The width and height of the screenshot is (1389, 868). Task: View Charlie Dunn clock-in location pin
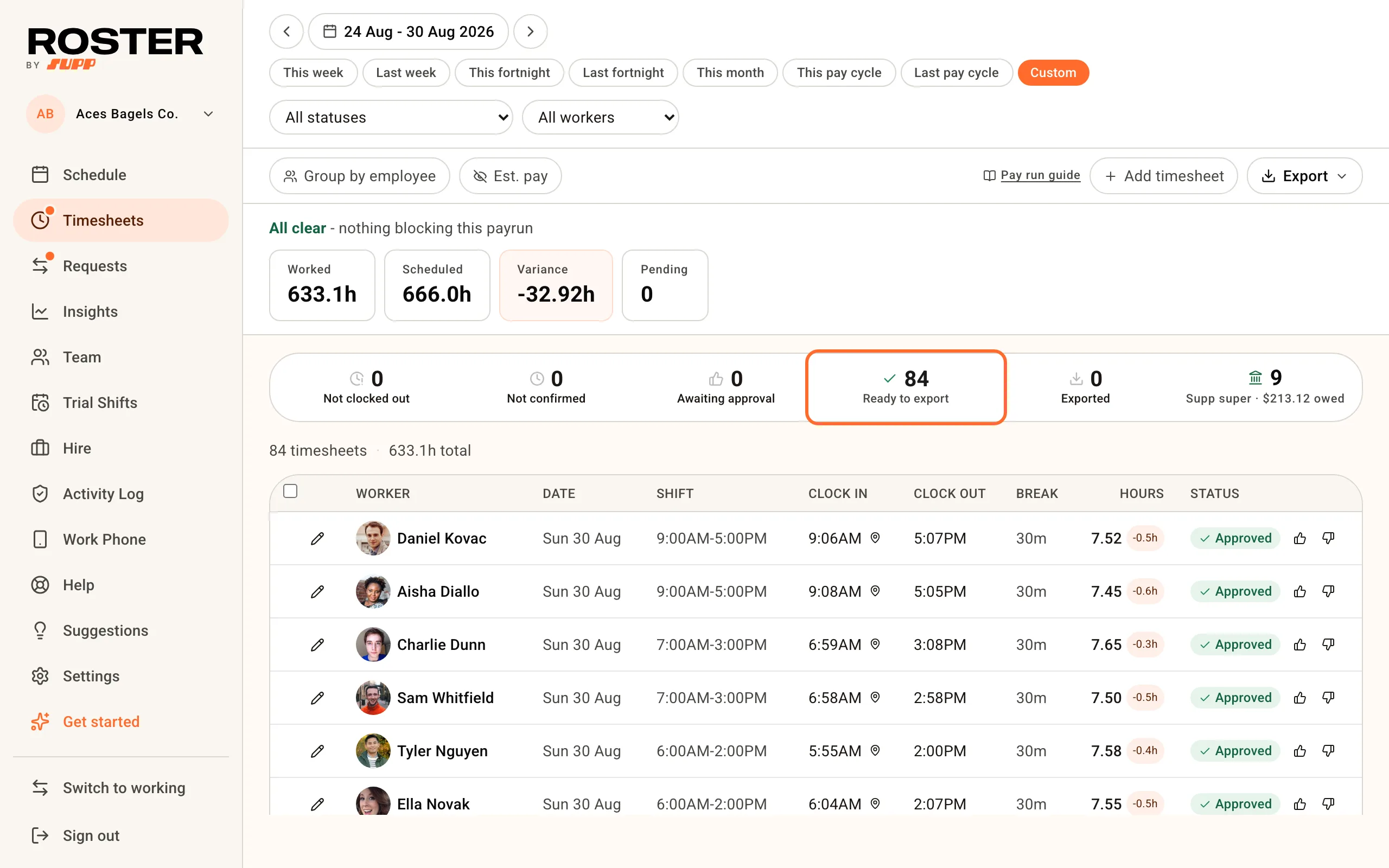(x=875, y=644)
